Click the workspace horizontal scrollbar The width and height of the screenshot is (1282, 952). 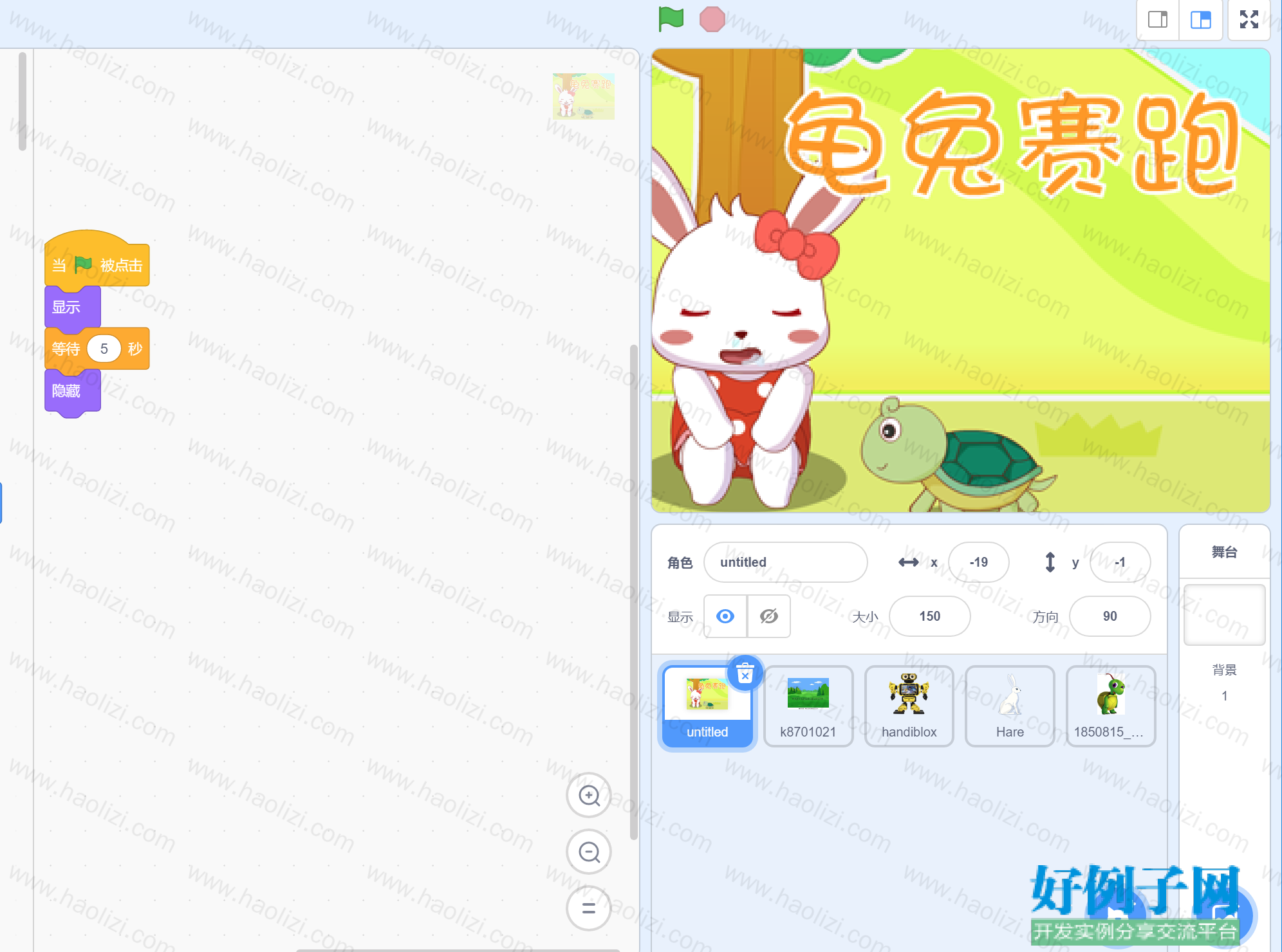point(457,949)
